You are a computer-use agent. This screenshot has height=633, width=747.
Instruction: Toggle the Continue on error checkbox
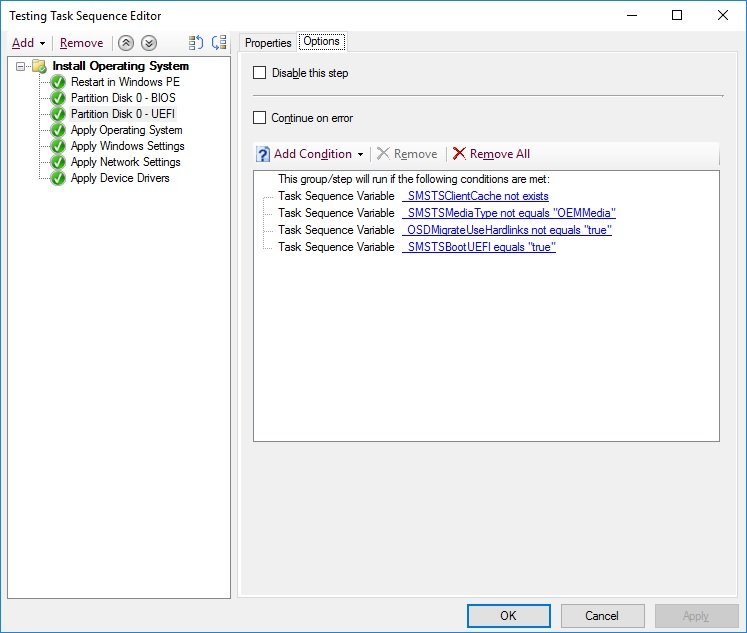point(260,118)
